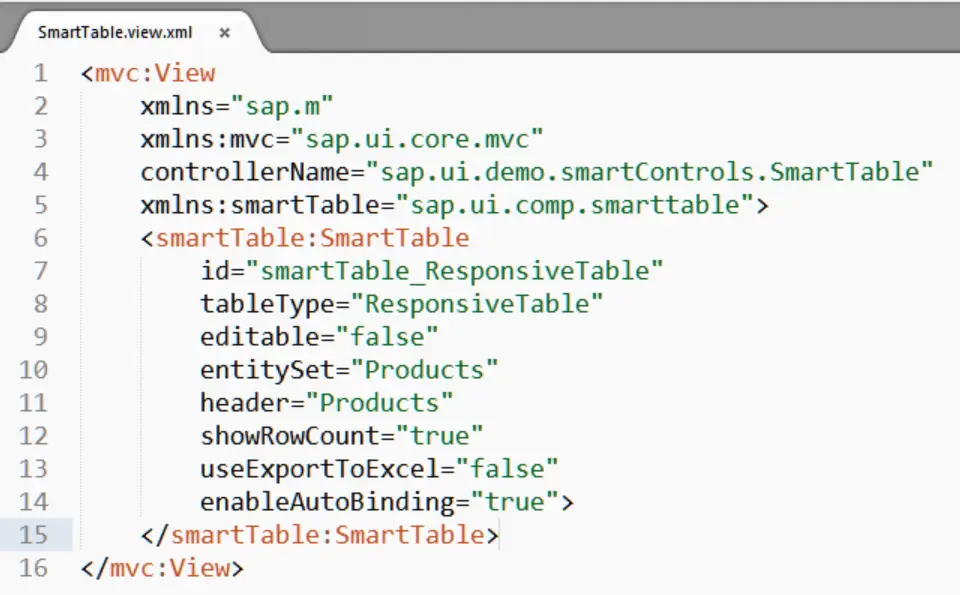
Task: Click the "sap.ui.comp.smarttable" value
Action: pos(575,205)
